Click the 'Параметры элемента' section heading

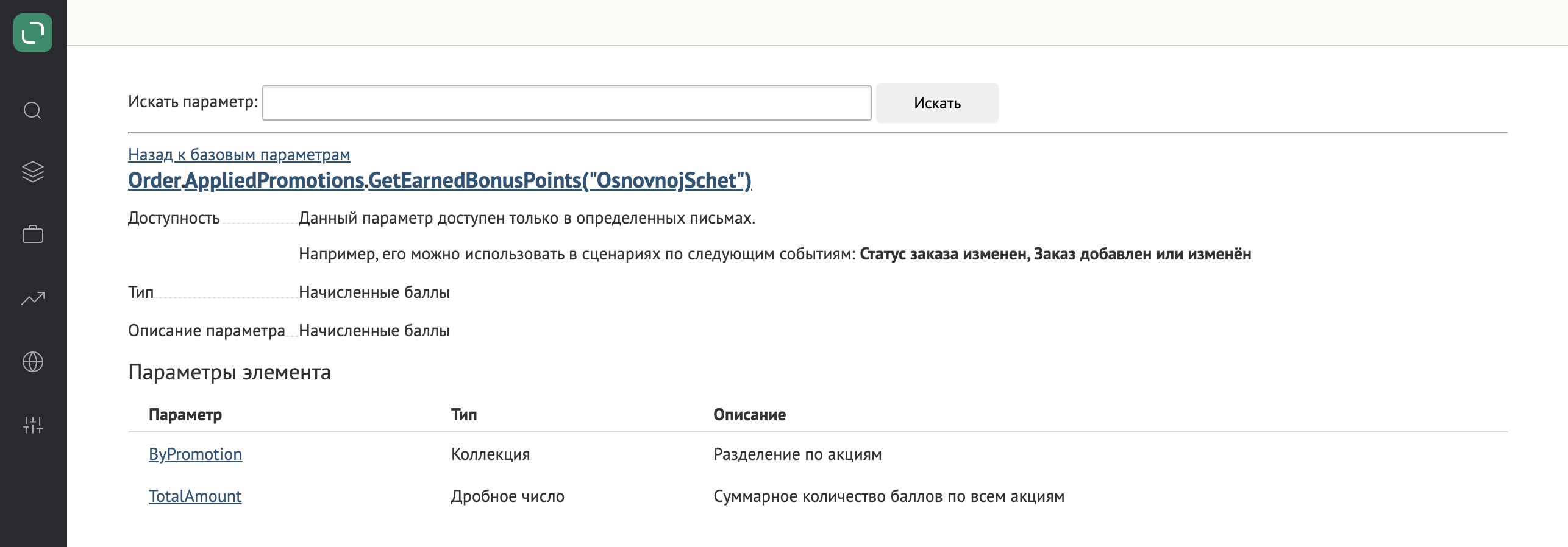tap(229, 372)
